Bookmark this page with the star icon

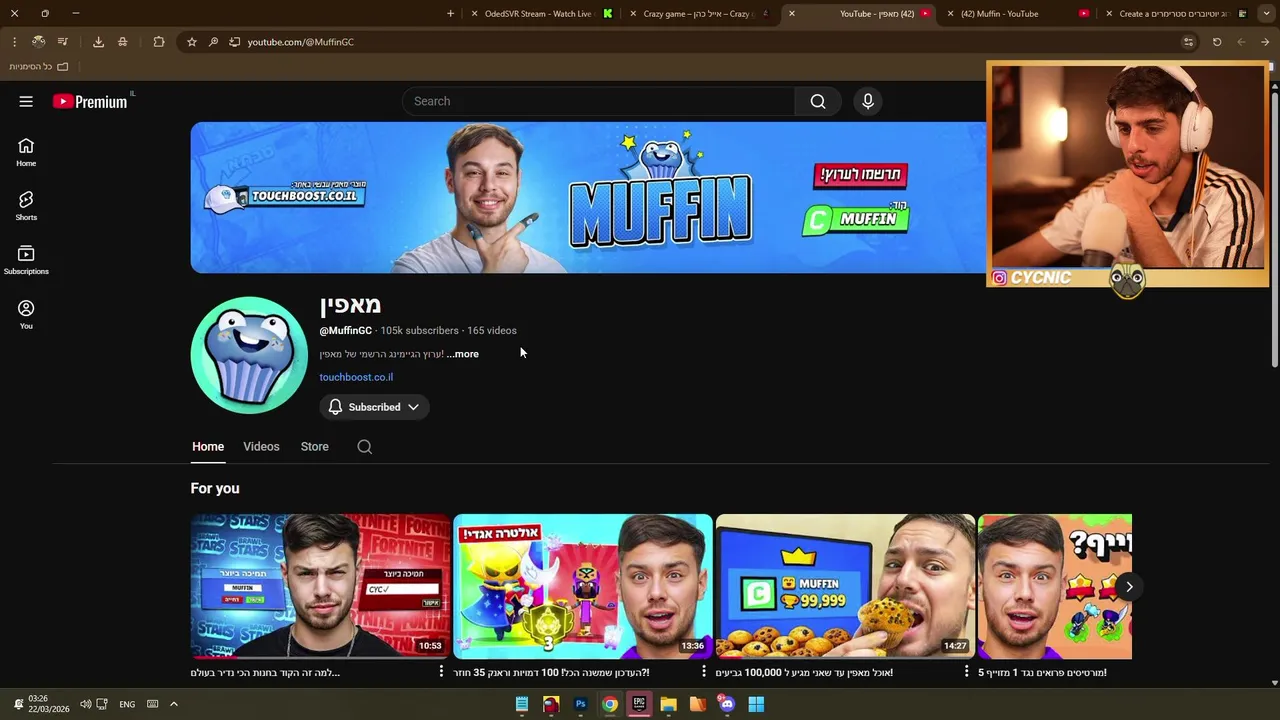click(192, 42)
